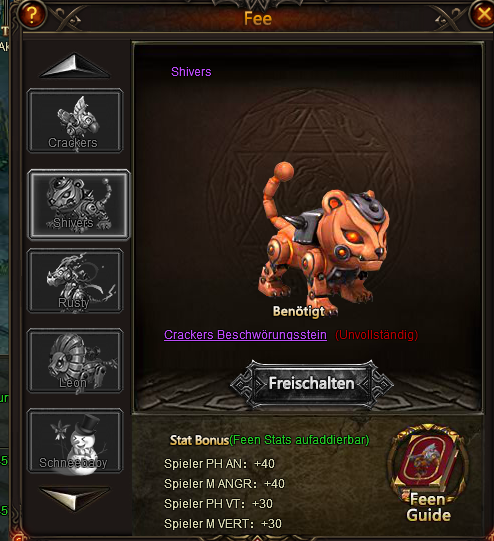Click the Fee window title
This screenshot has width=494, height=541.
[x=258, y=18]
